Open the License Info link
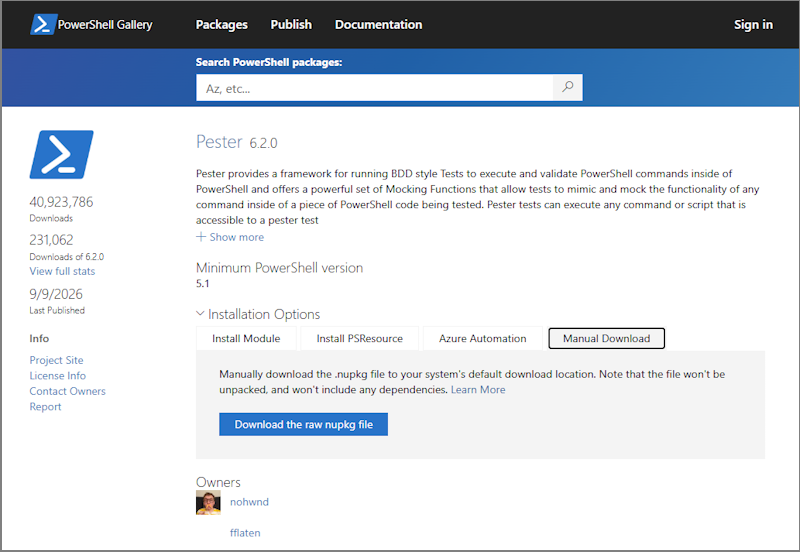The image size is (800, 552). [58, 375]
